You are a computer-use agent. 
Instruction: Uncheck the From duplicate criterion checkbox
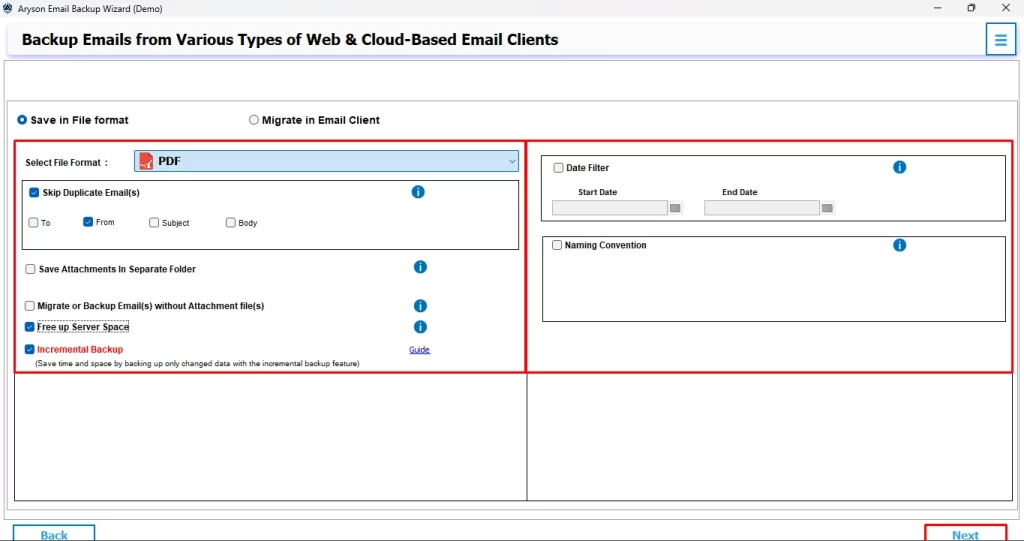pyautogui.click(x=88, y=222)
